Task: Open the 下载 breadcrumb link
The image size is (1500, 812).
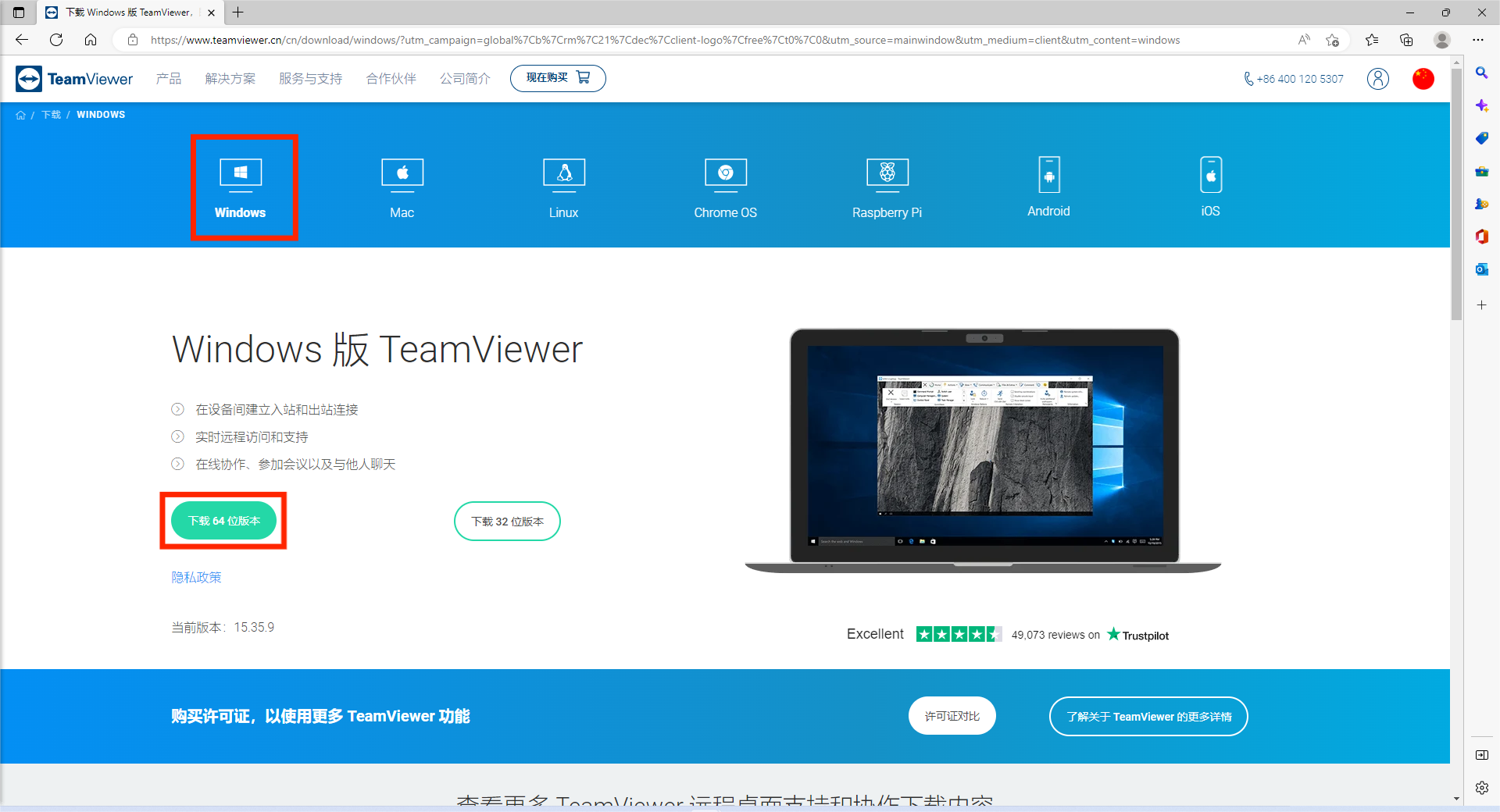Action: (x=52, y=115)
